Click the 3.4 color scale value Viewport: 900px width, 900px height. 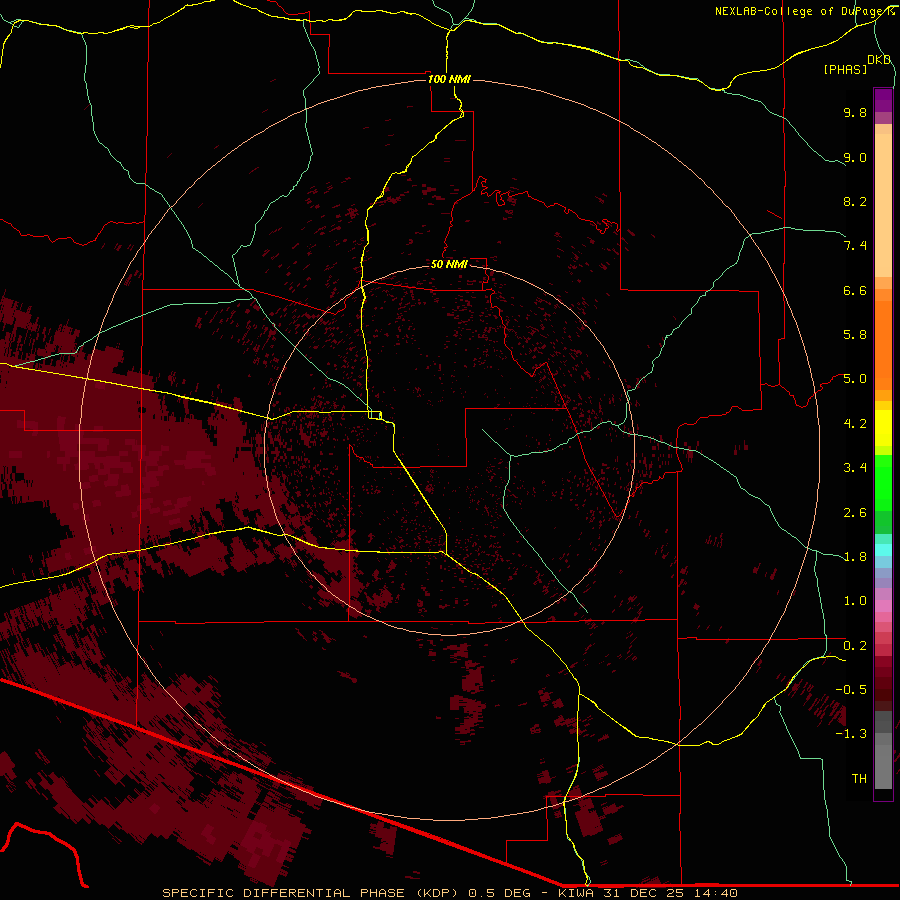[855, 468]
